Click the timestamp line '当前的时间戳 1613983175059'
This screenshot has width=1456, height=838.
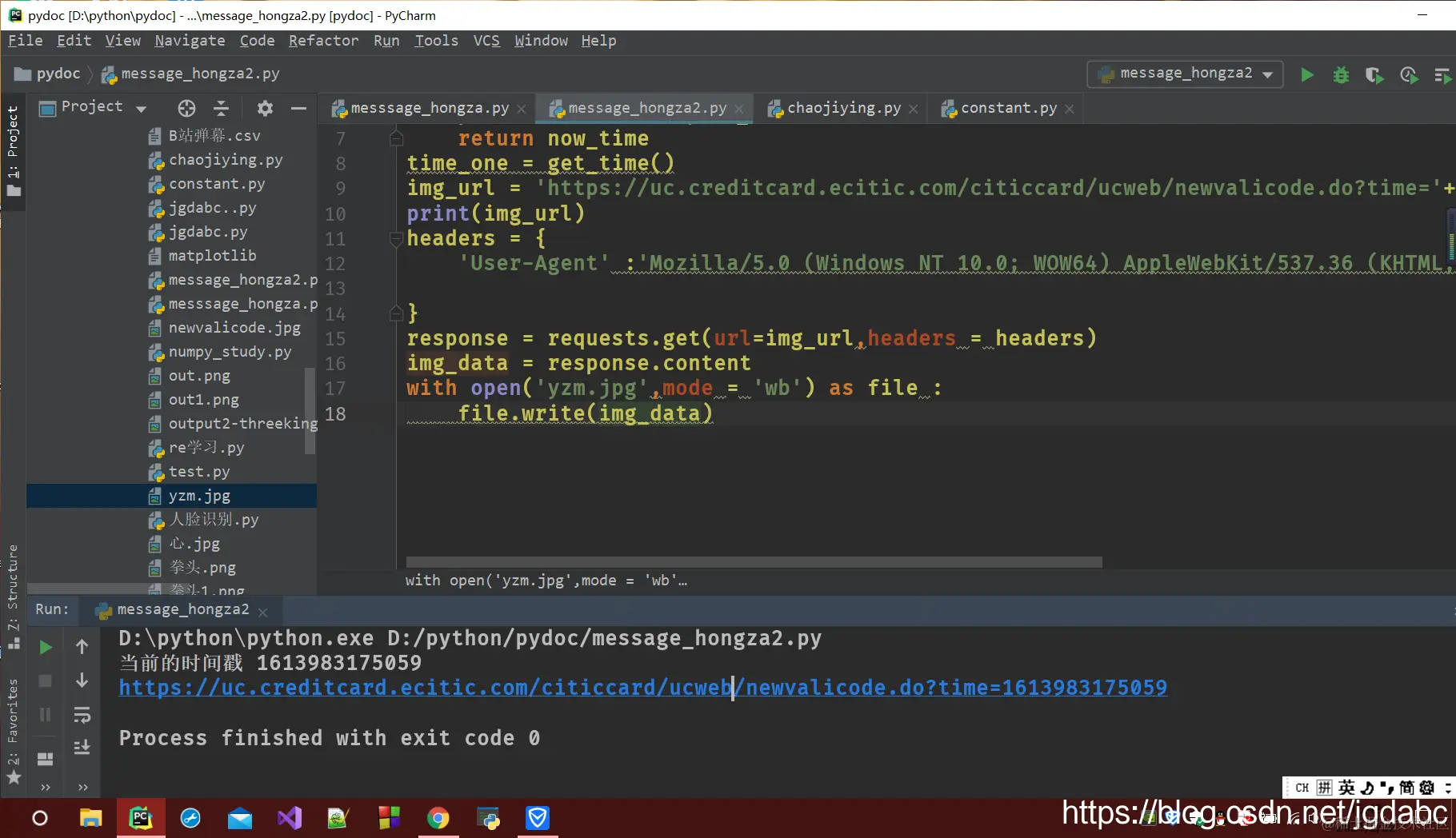pos(270,663)
